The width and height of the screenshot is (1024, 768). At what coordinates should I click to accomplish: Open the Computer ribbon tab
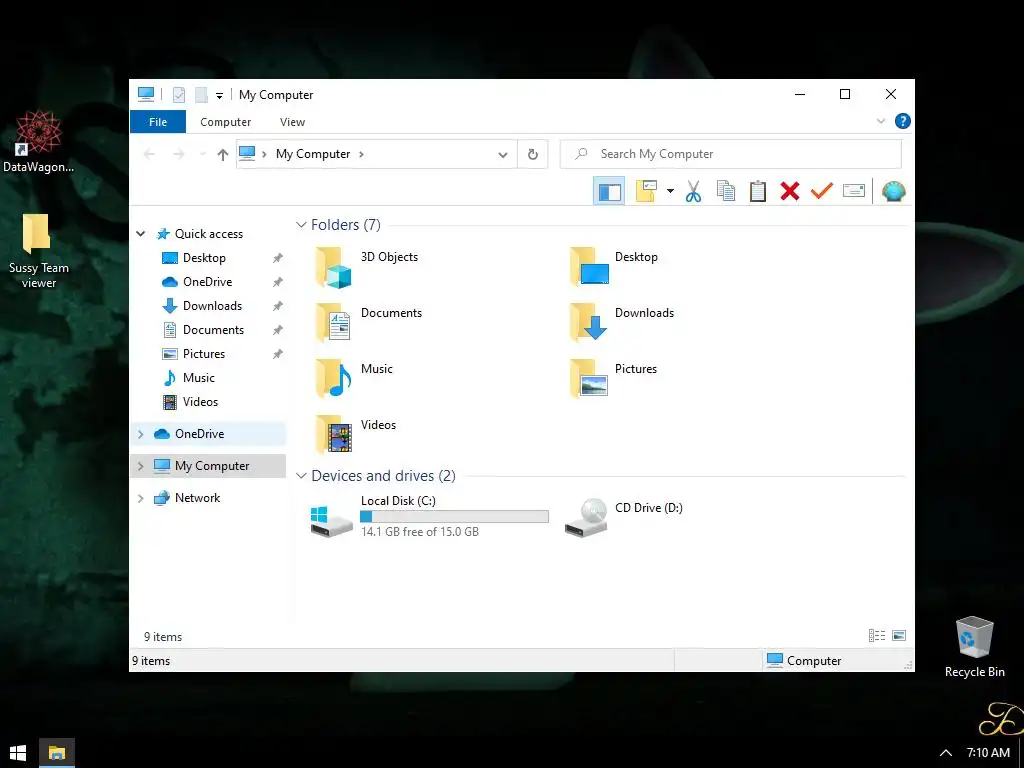coord(225,122)
